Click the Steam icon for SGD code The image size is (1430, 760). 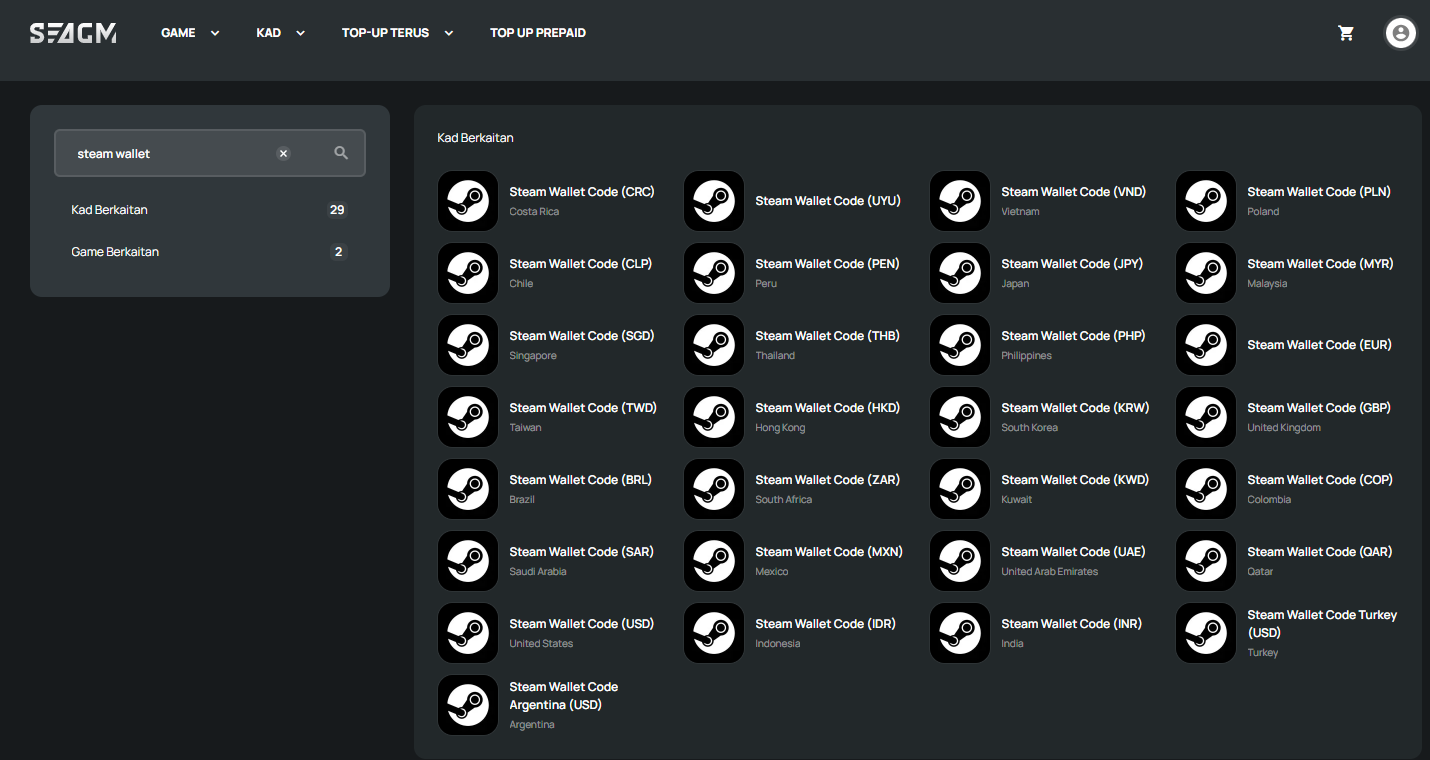coord(468,345)
